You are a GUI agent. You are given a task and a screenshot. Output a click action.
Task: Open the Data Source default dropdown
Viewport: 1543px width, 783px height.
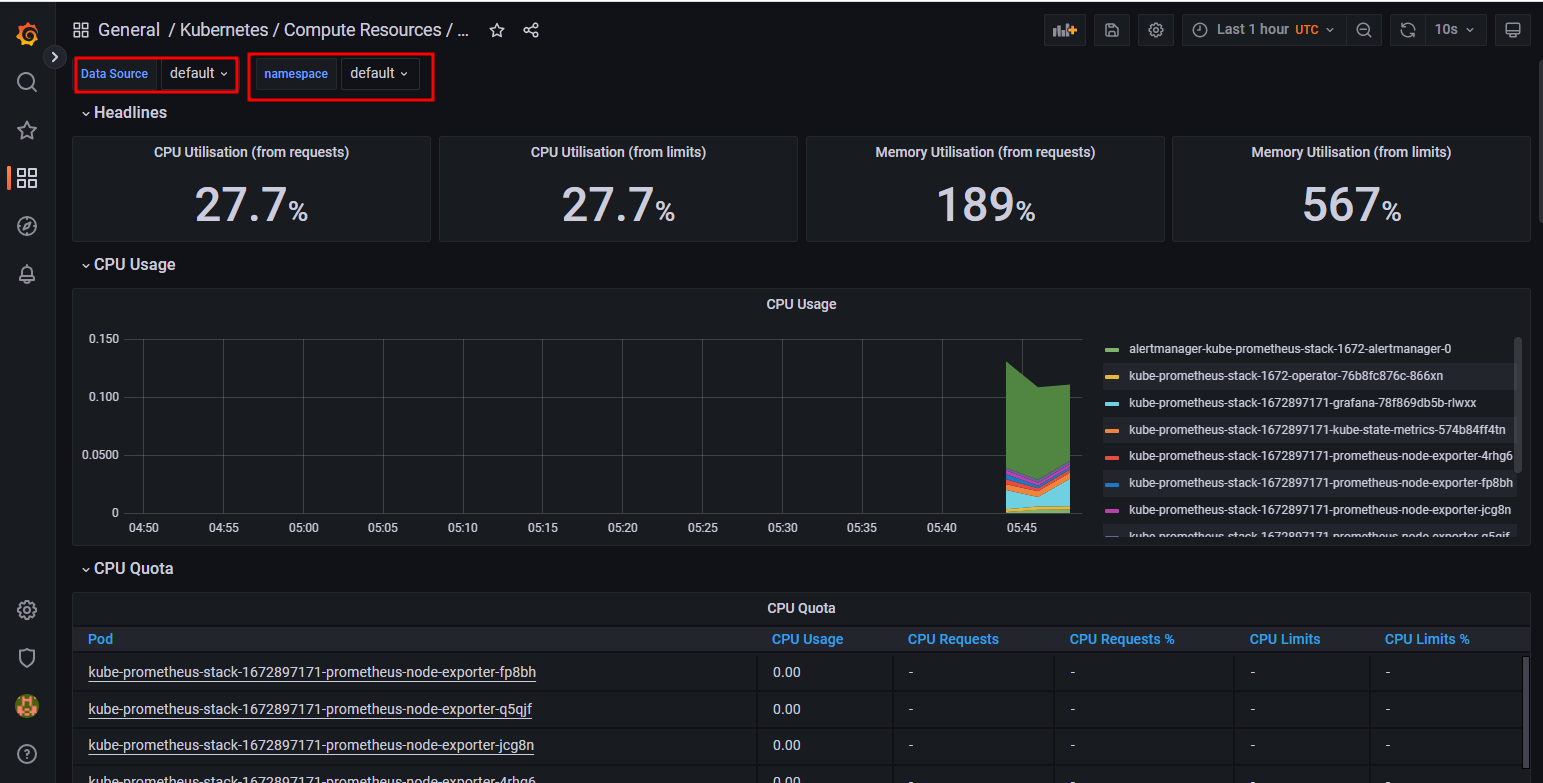coord(199,73)
